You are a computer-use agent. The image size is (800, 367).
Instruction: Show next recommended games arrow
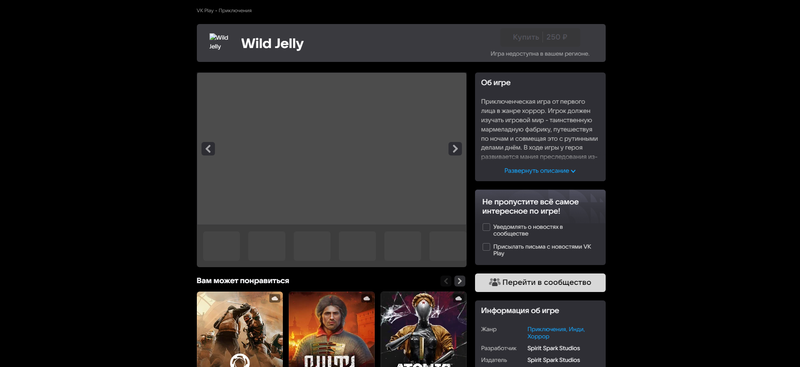(x=460, y=281)
